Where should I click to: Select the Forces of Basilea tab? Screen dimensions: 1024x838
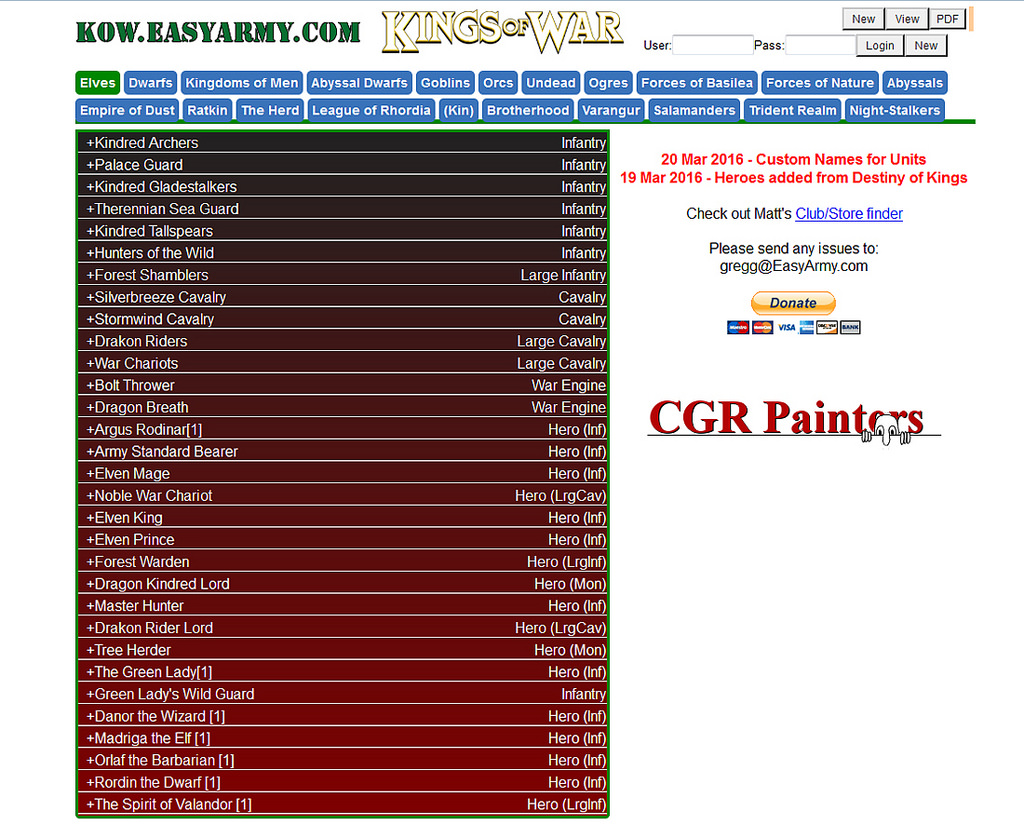click(x=696, y=83)
